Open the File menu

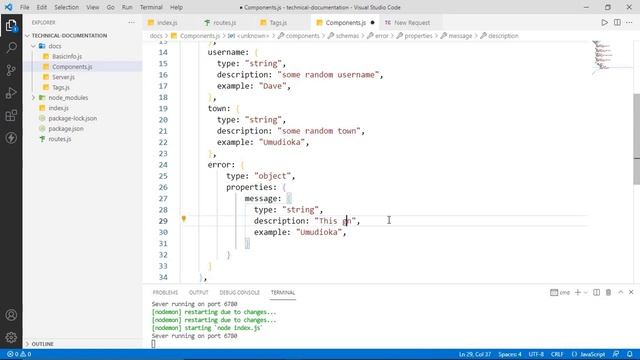tap(24, 7)
